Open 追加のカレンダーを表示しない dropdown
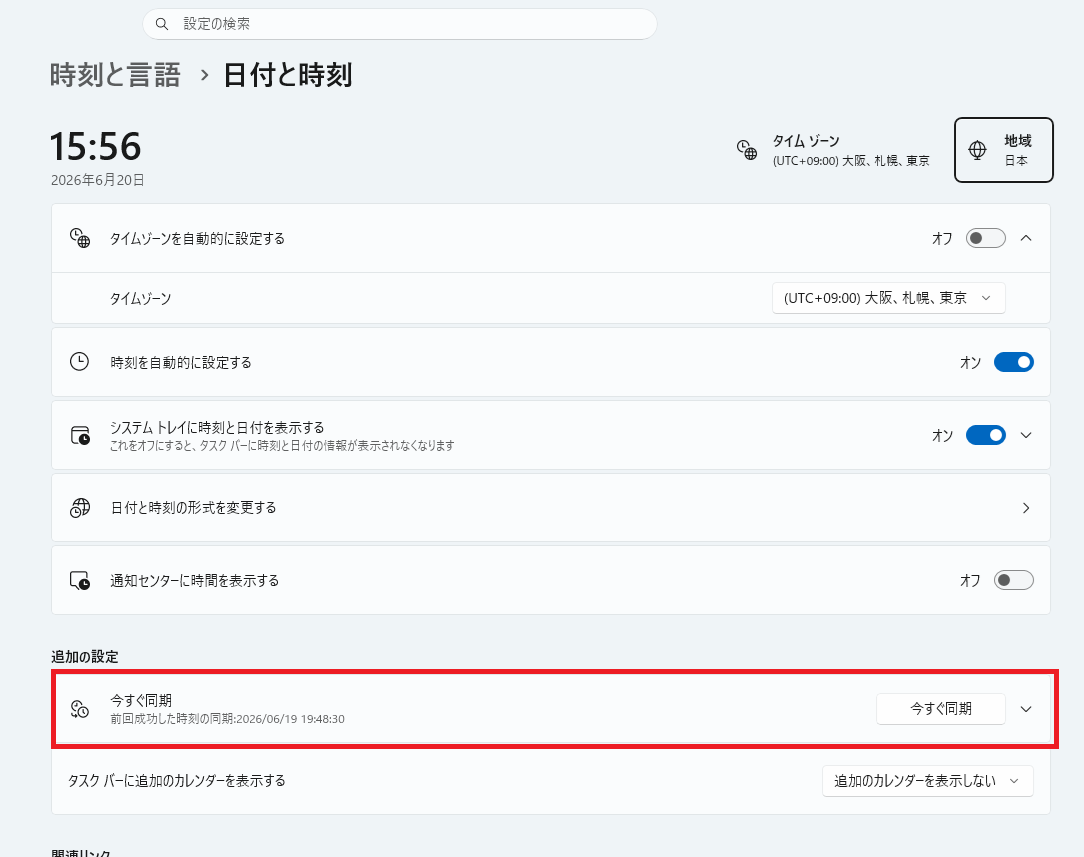Screen dimensions: 1084x857 928,781
